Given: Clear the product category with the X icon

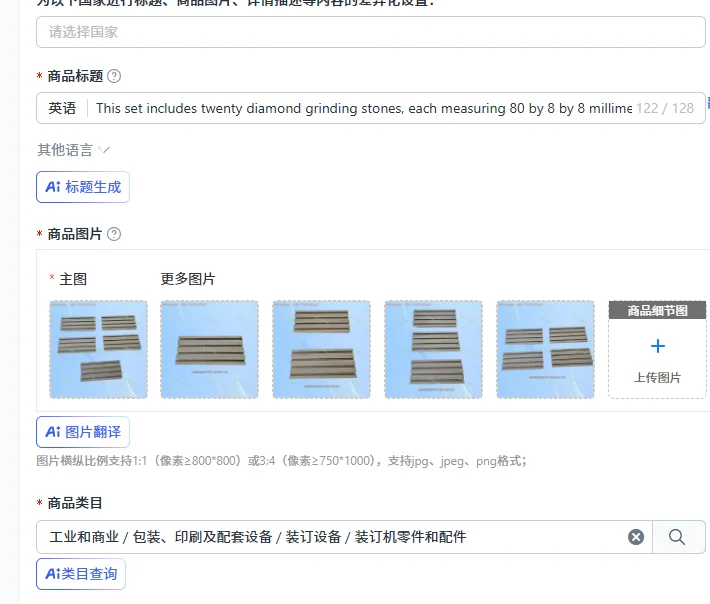Looking at the screenshot, I should pyautogui.click(x=636, y=537).
